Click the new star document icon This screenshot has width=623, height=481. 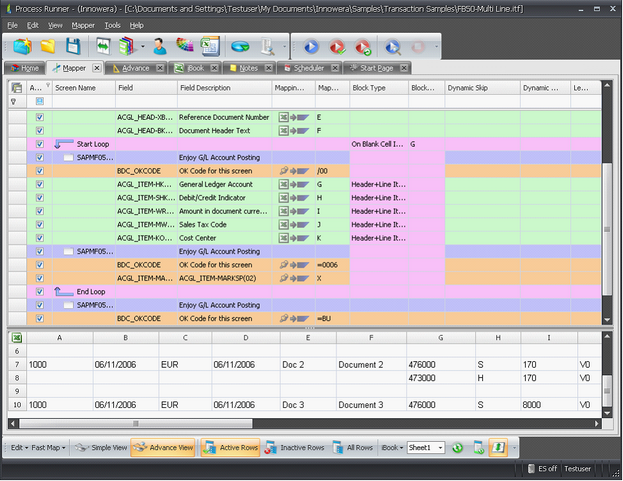click(x=21, y=46)
